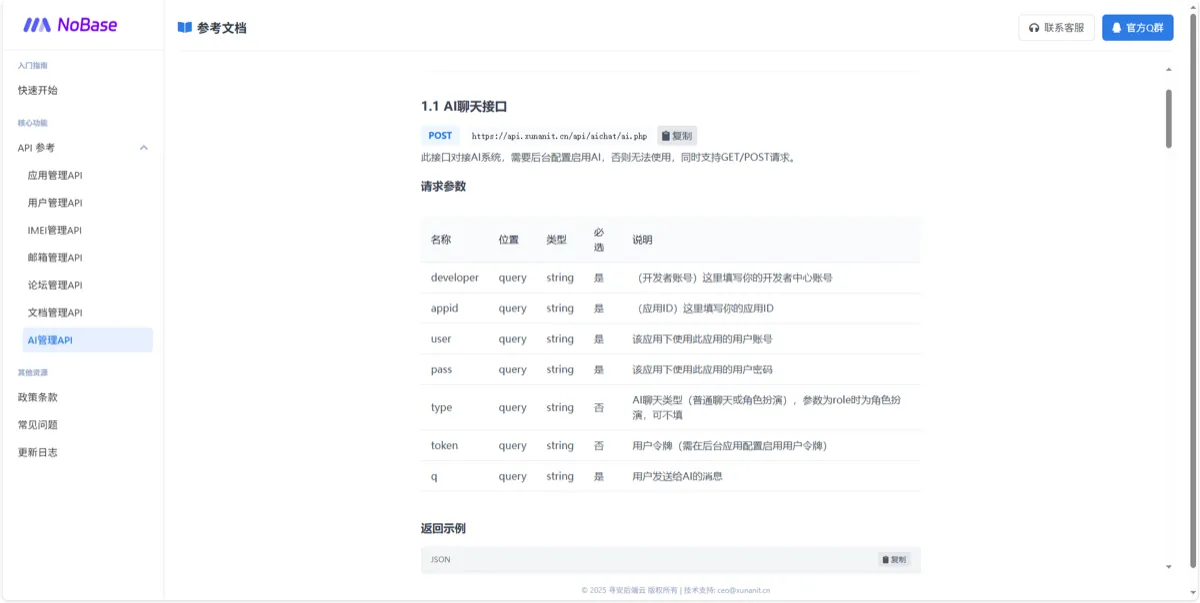Image resolution: width=1200 pixels, height=603 pixels.
Task: Click the 其他资源 section label
Action: 32,372
